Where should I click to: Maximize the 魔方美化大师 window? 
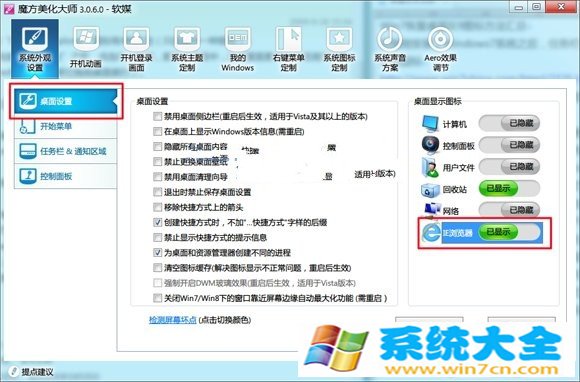[537, 7]
